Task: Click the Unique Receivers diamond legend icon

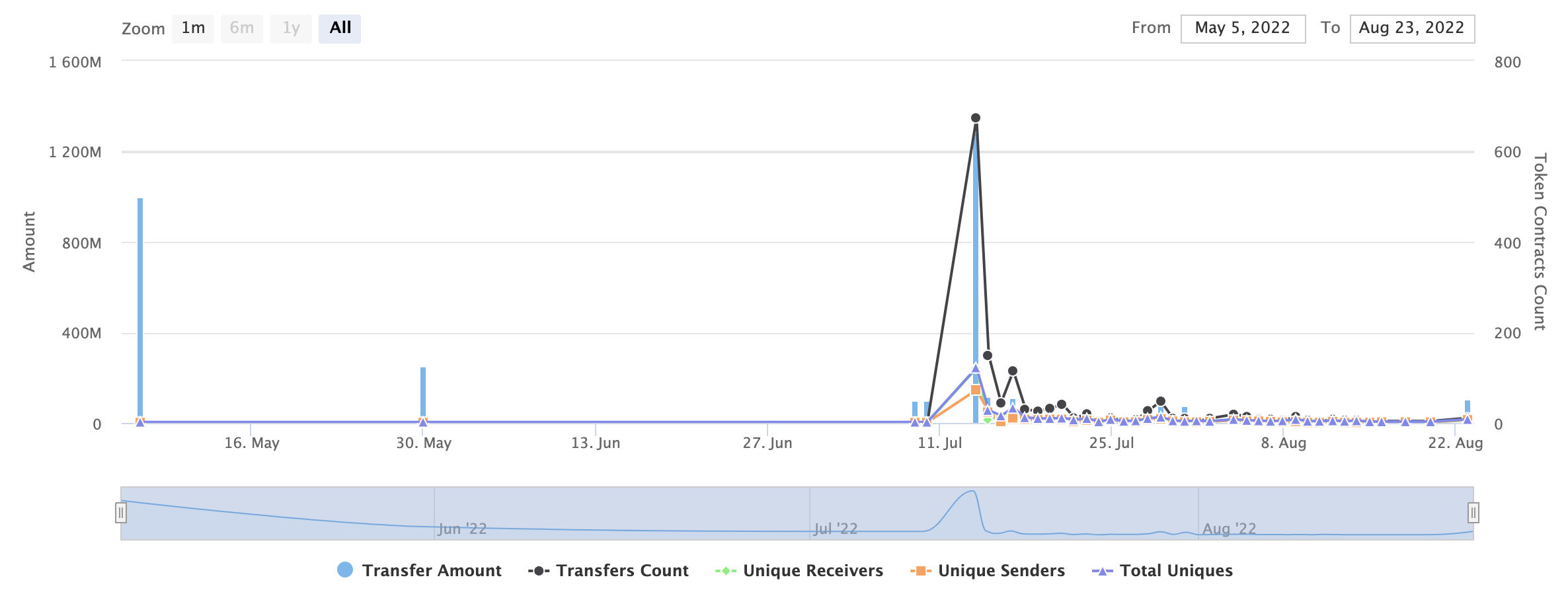Action: tap(725, 571)
